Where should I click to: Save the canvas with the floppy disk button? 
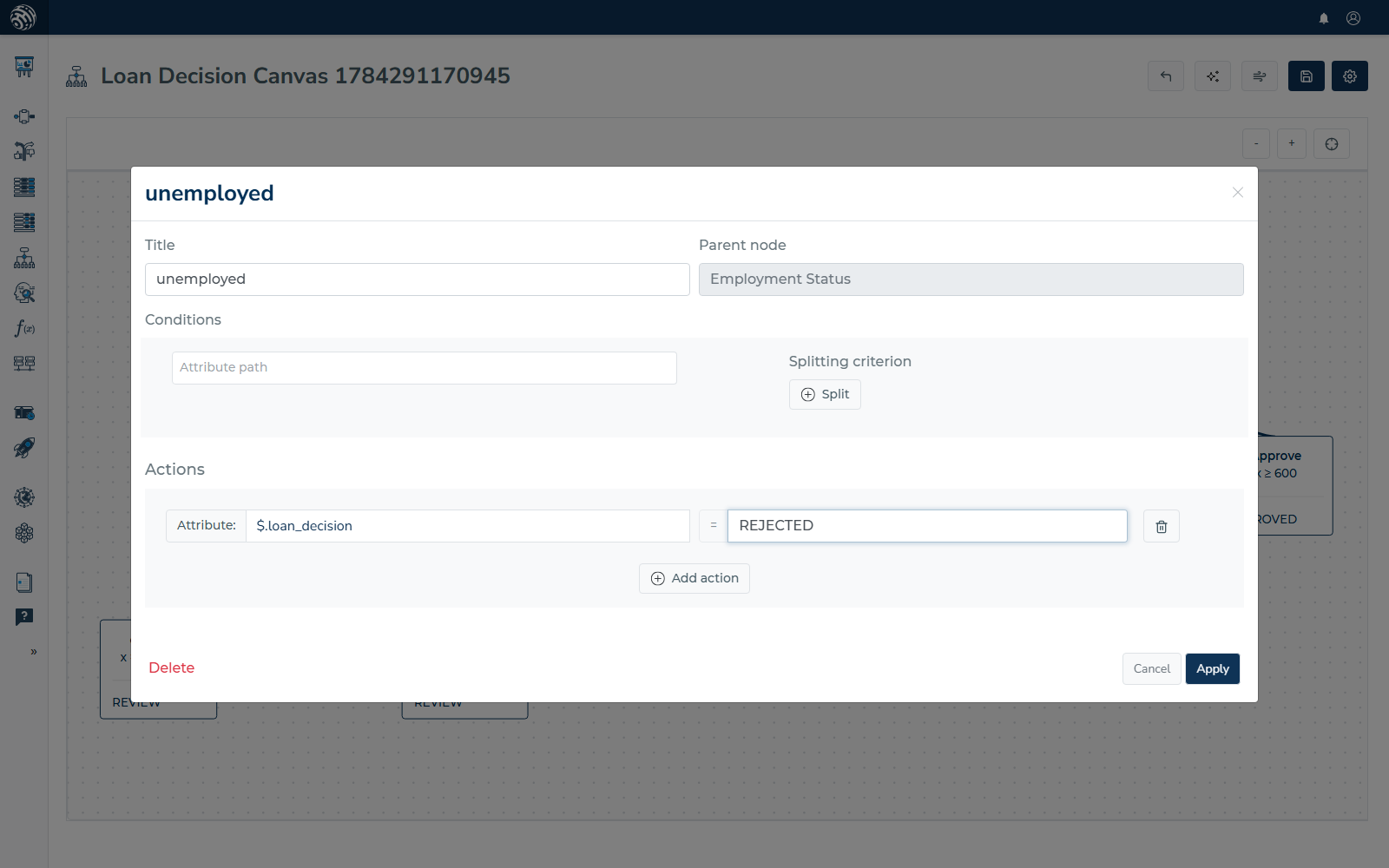point(1307,76)
